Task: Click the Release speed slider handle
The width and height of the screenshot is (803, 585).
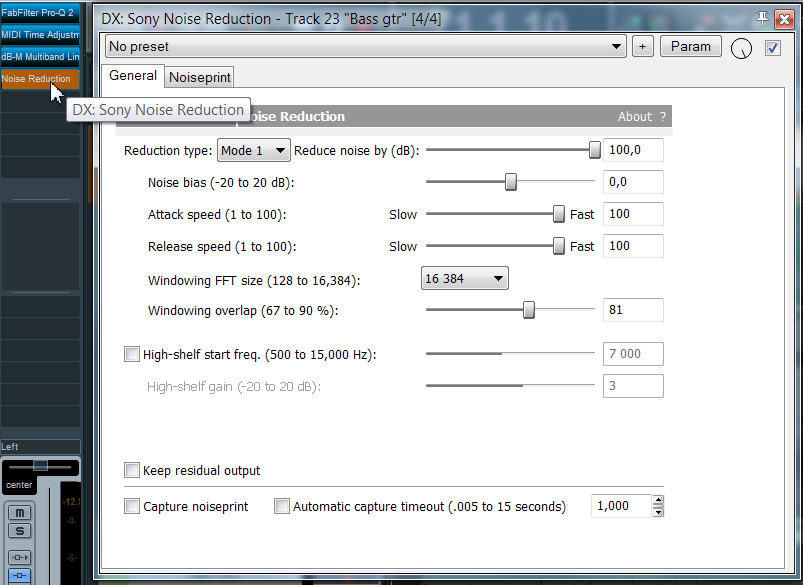Action: pyautogui.click(x=559, y=246)
